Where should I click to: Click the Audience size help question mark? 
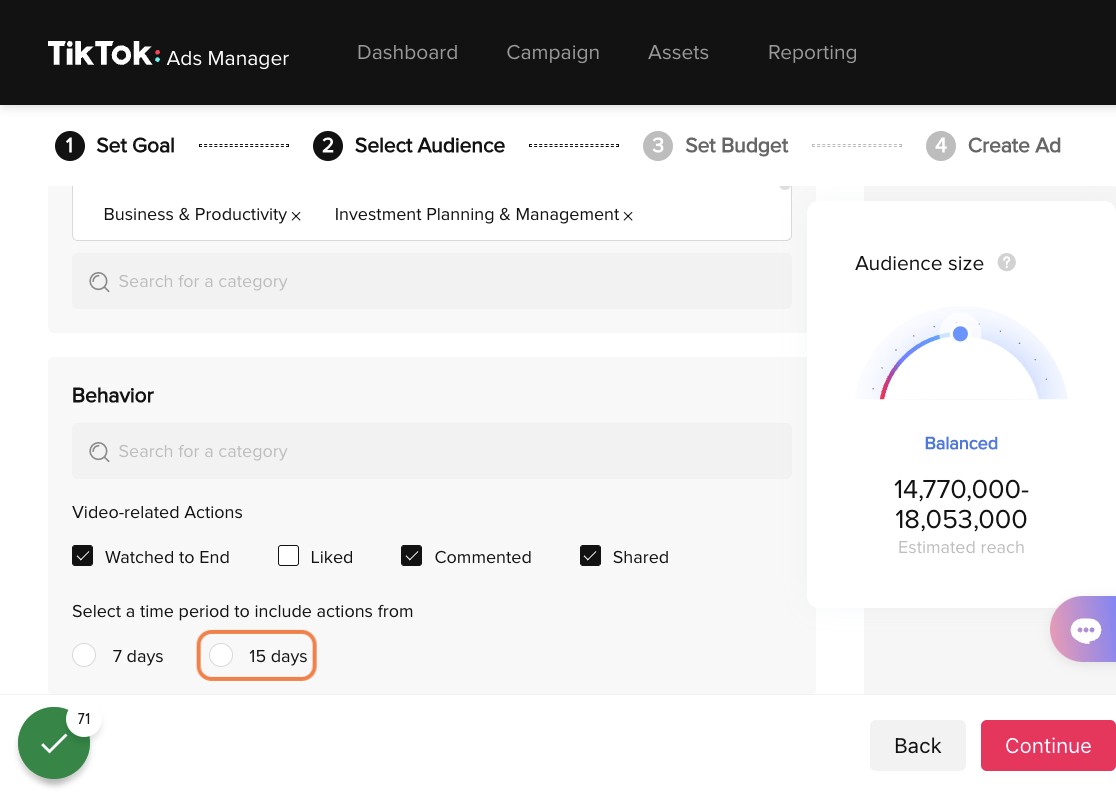1006,263
